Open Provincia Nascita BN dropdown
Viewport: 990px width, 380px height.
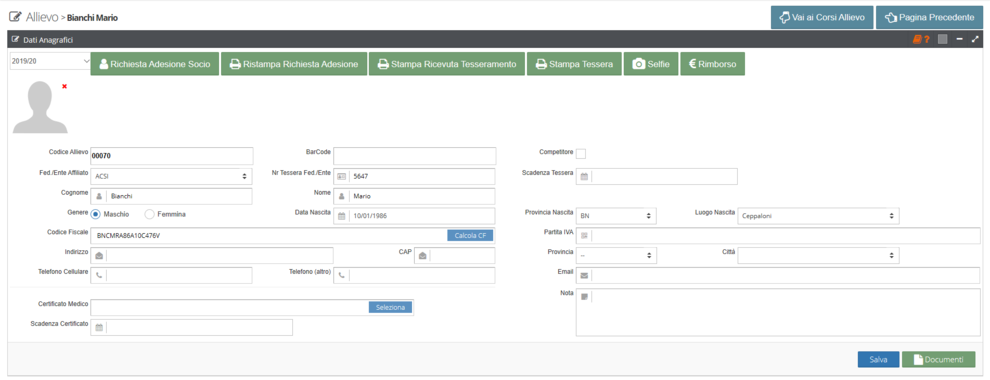(616, 216)
